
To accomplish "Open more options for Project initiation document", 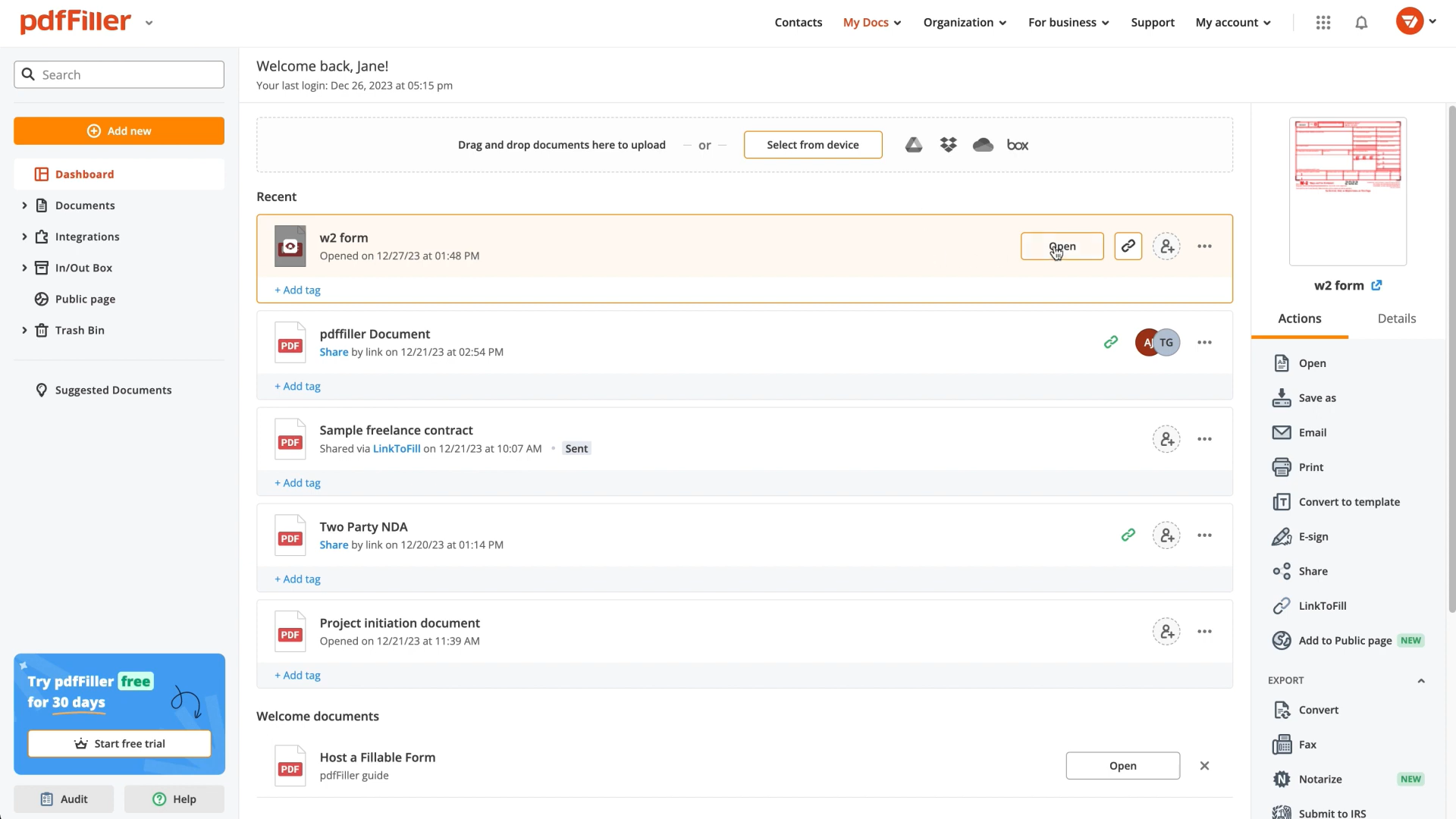I will tap(1204, 632).
